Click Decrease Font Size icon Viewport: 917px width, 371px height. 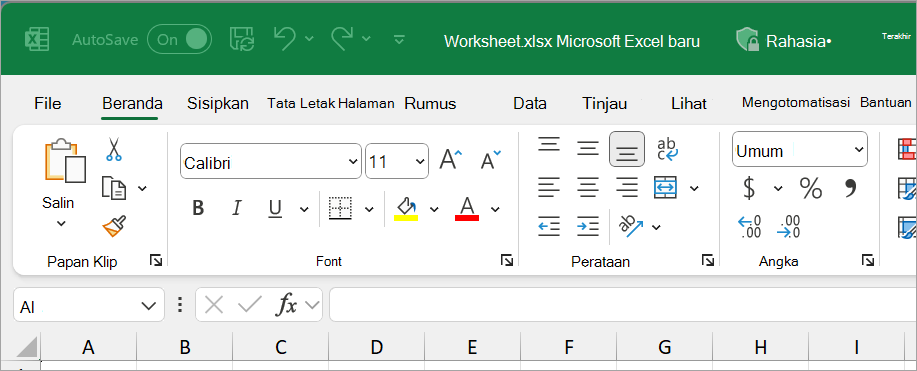(x=491, y=159)
